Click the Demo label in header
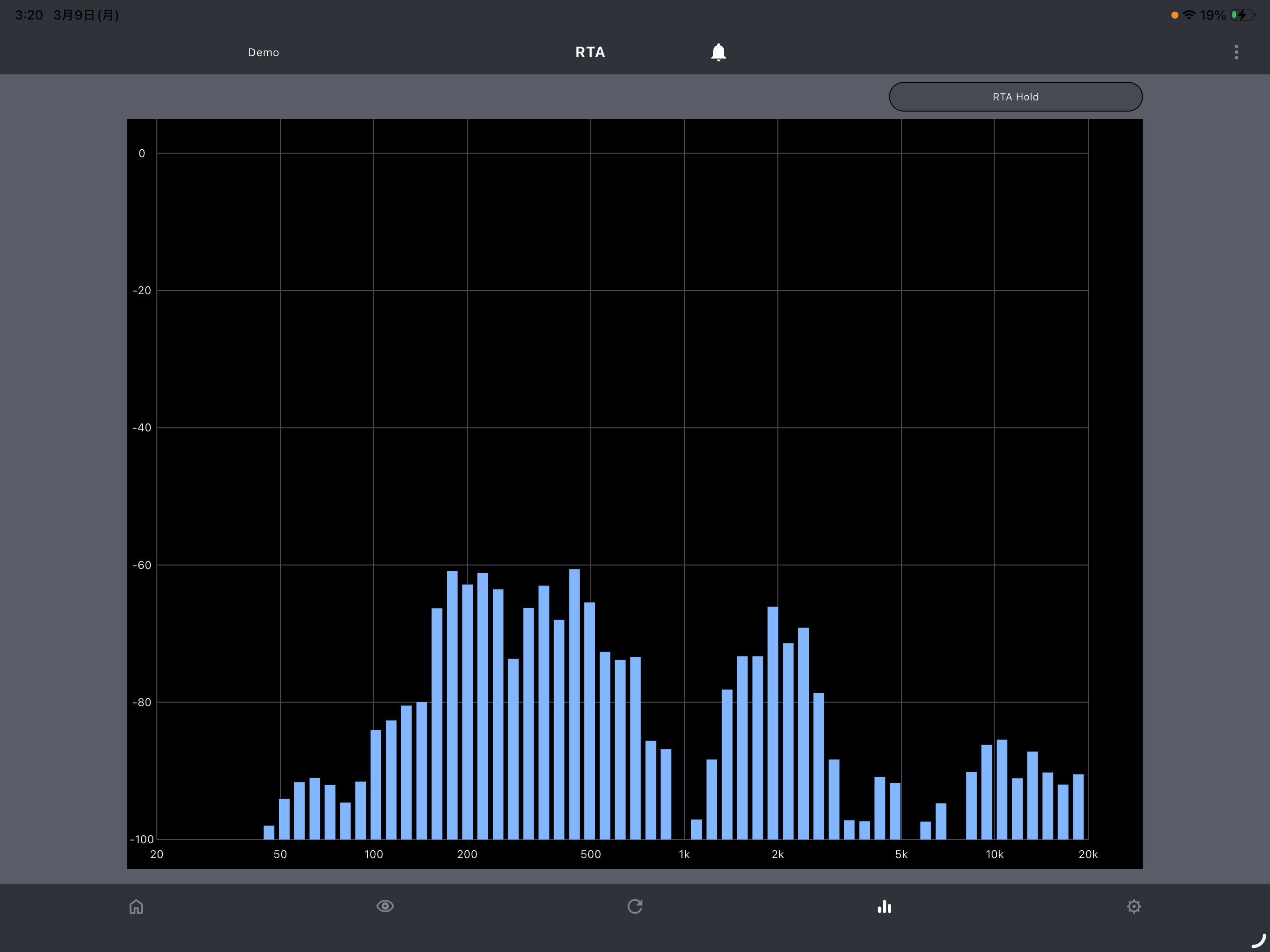 (x=264, y=52)
